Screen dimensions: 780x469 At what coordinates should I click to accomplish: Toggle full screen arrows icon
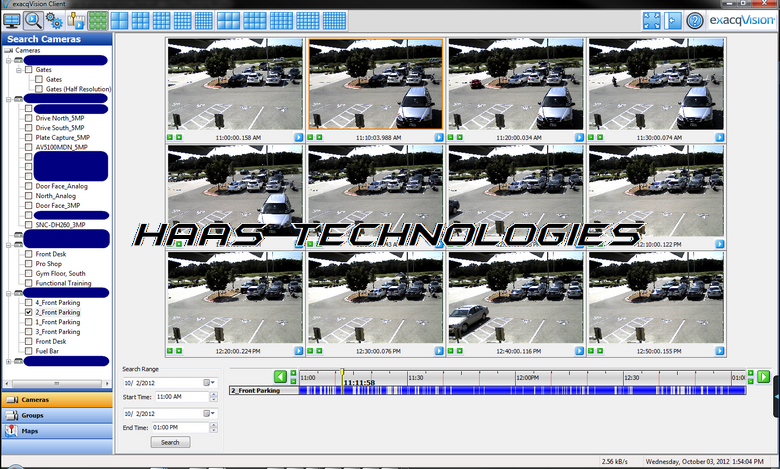tap(652, 21)
